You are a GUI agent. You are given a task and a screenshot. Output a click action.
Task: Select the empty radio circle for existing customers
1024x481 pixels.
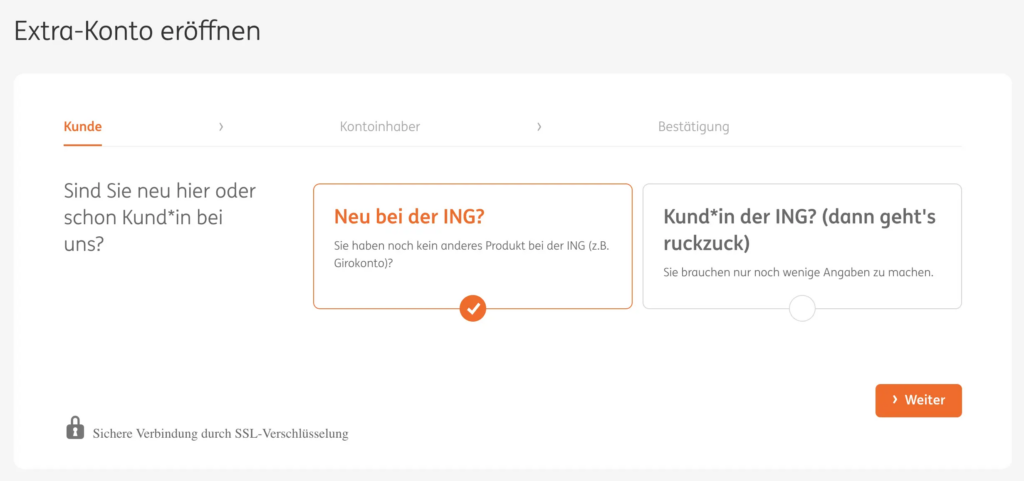pyautogui.click(x=802, y=308)
